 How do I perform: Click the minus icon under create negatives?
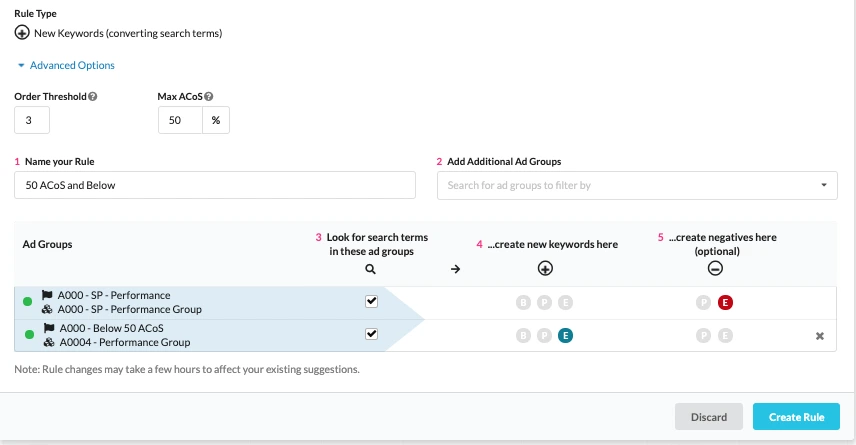click(716, 268)
